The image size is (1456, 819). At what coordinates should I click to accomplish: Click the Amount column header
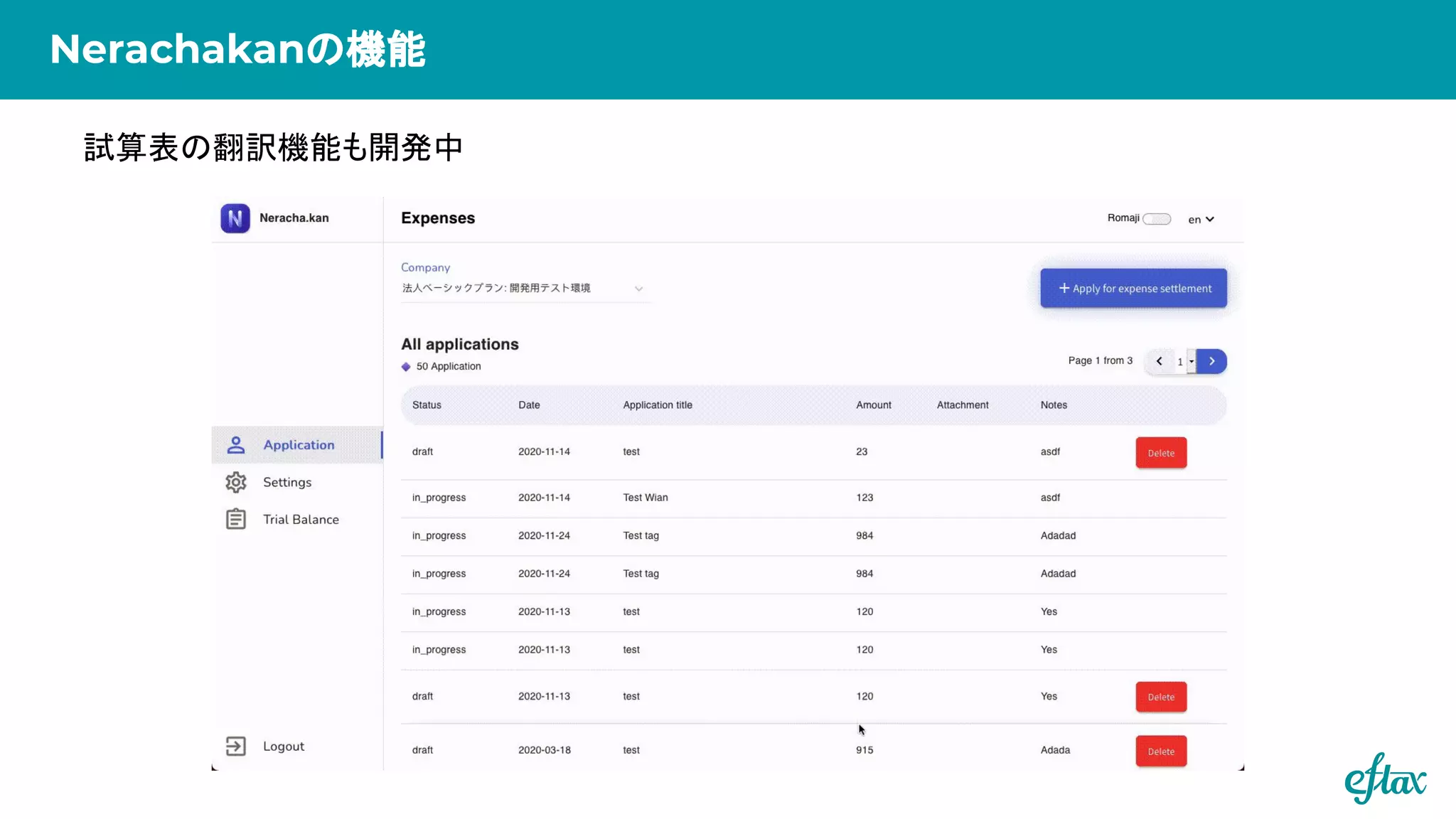pos(874,405)
